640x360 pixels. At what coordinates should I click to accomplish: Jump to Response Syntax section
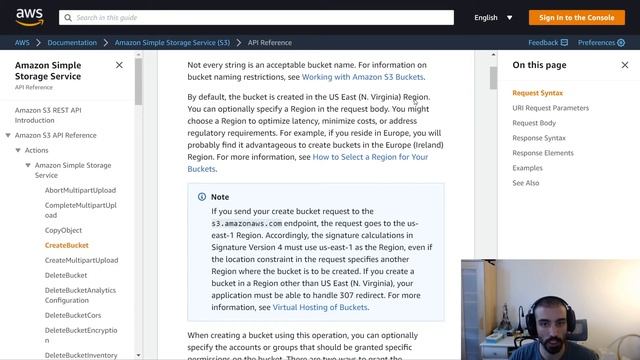[539, 138]
